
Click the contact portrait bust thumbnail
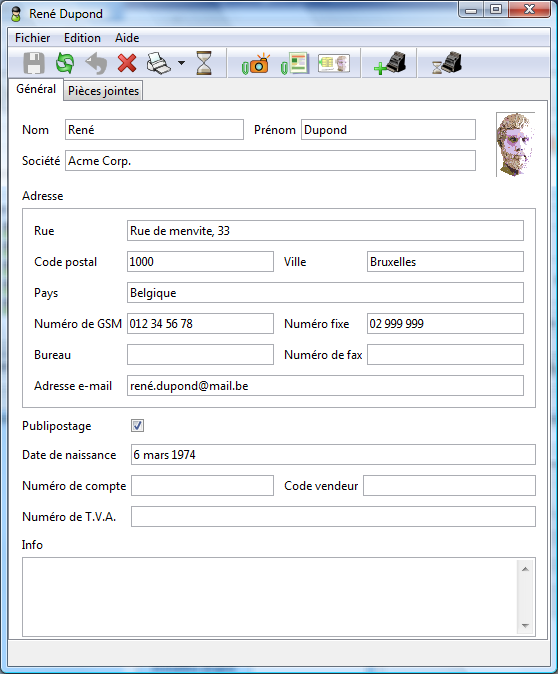pyautogui.click(x=515, y=144)
